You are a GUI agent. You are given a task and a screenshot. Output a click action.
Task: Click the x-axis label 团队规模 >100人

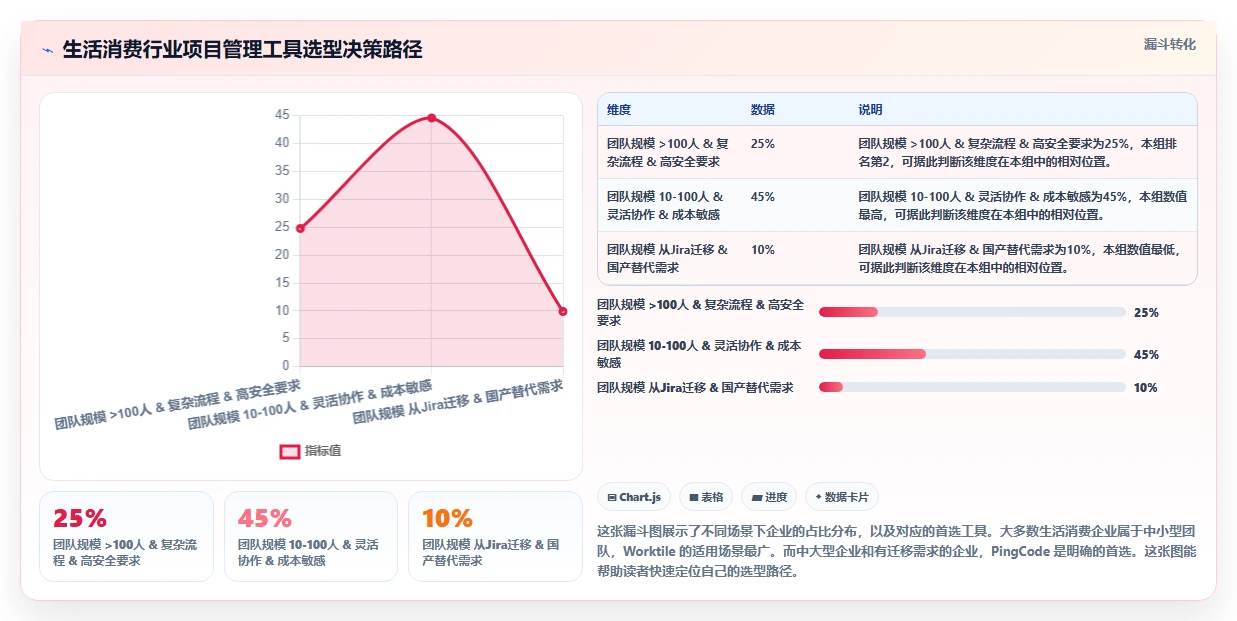click(178, 404)
